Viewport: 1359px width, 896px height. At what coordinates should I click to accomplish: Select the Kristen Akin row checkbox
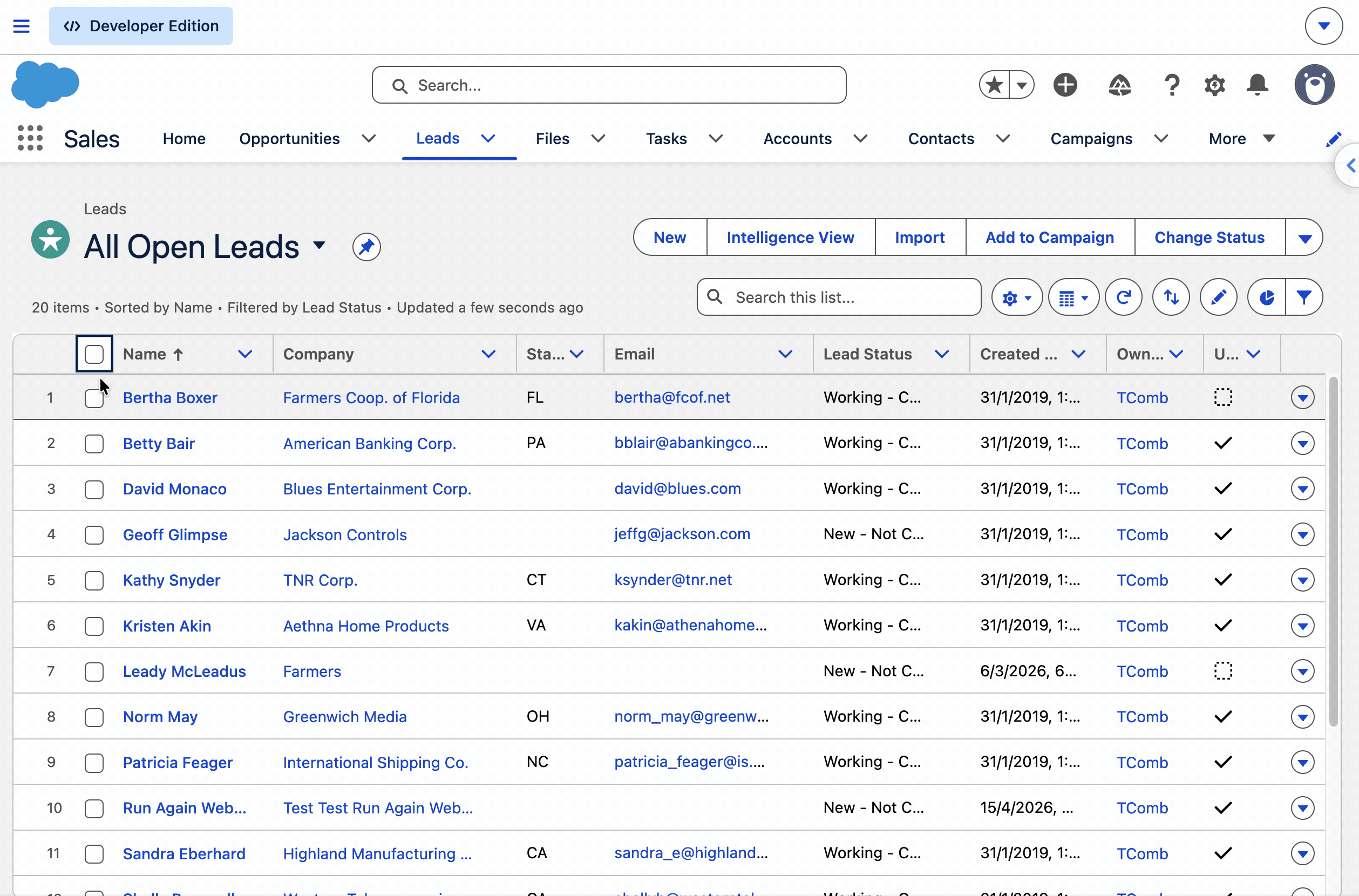coord(94,626)
